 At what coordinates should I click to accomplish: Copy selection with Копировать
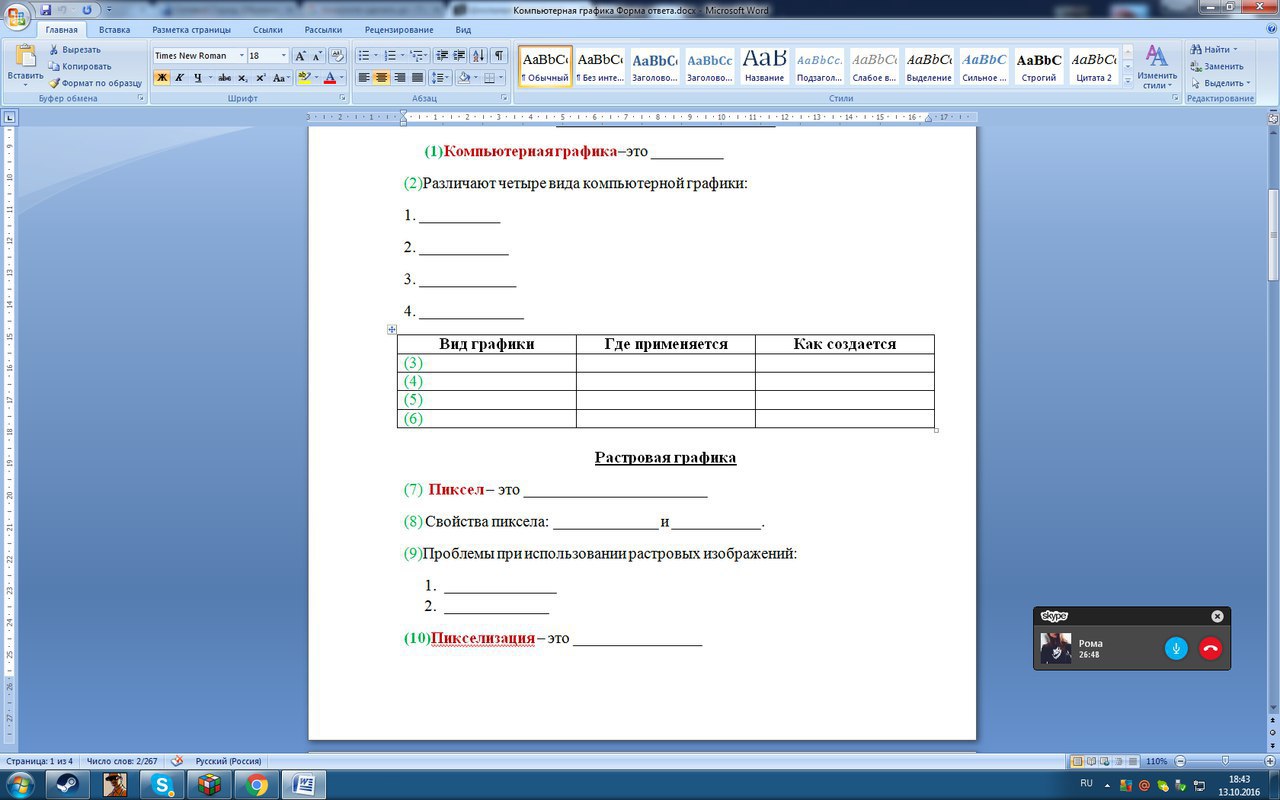(x=80, y=66)
